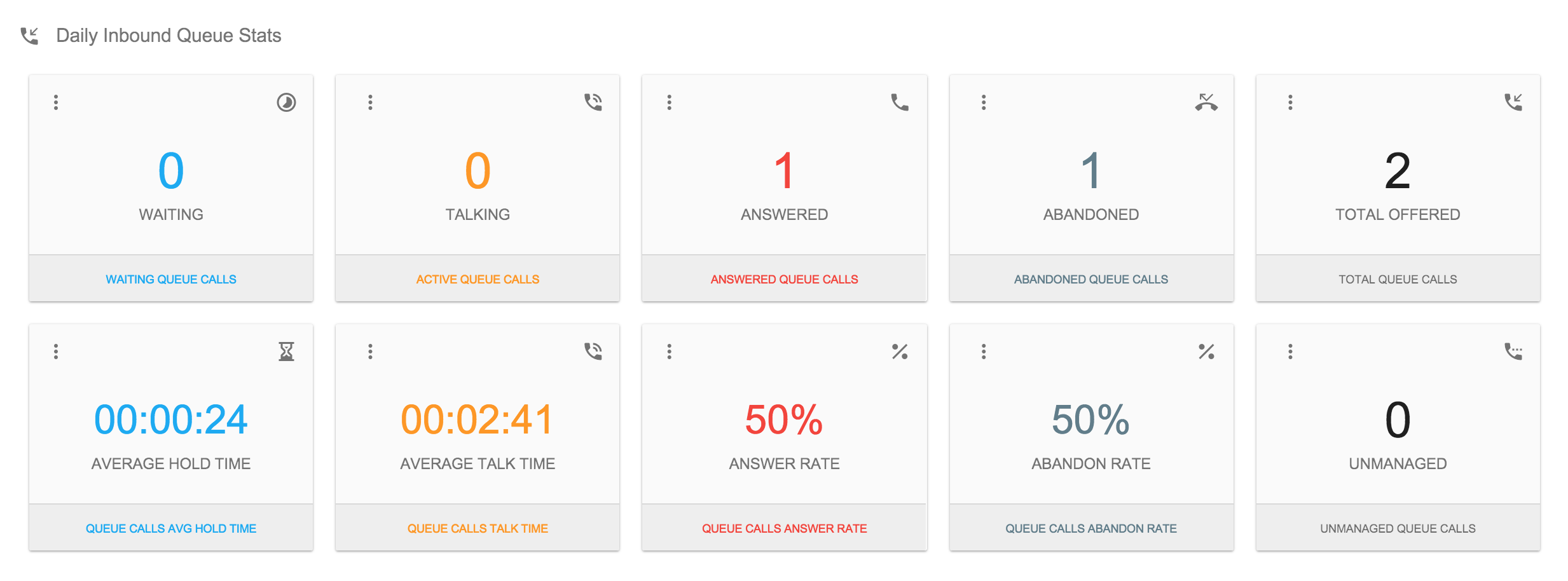Click the percent icon on Answer Rate card
Screen dimensions: 1568x581
click(x=900, y=352)
